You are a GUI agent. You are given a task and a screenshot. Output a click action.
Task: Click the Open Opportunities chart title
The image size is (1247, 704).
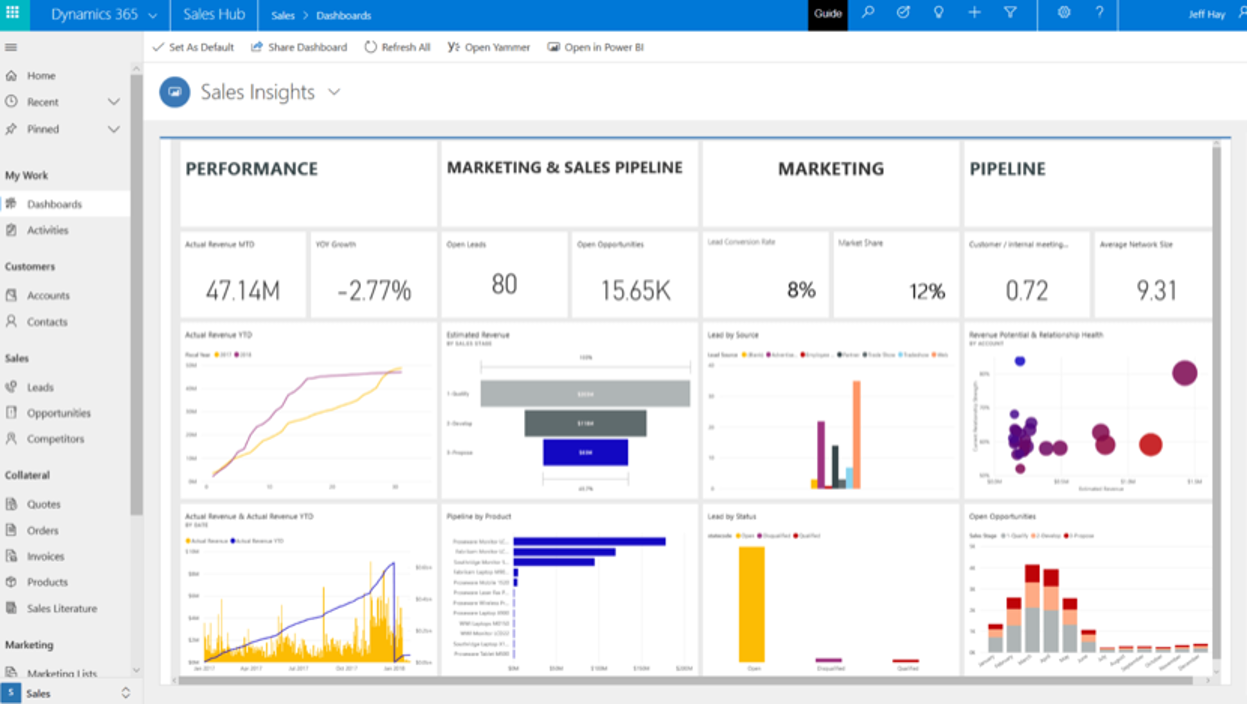(x=1002, y=517)
